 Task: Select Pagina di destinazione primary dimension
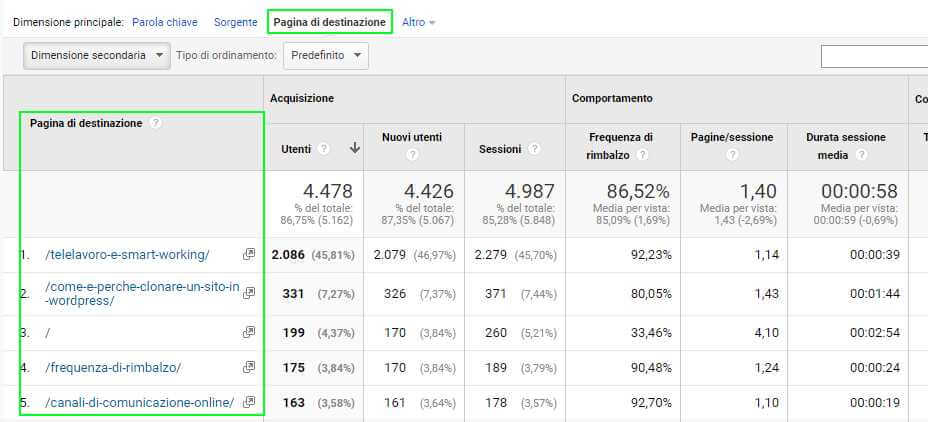click(329, 22)
